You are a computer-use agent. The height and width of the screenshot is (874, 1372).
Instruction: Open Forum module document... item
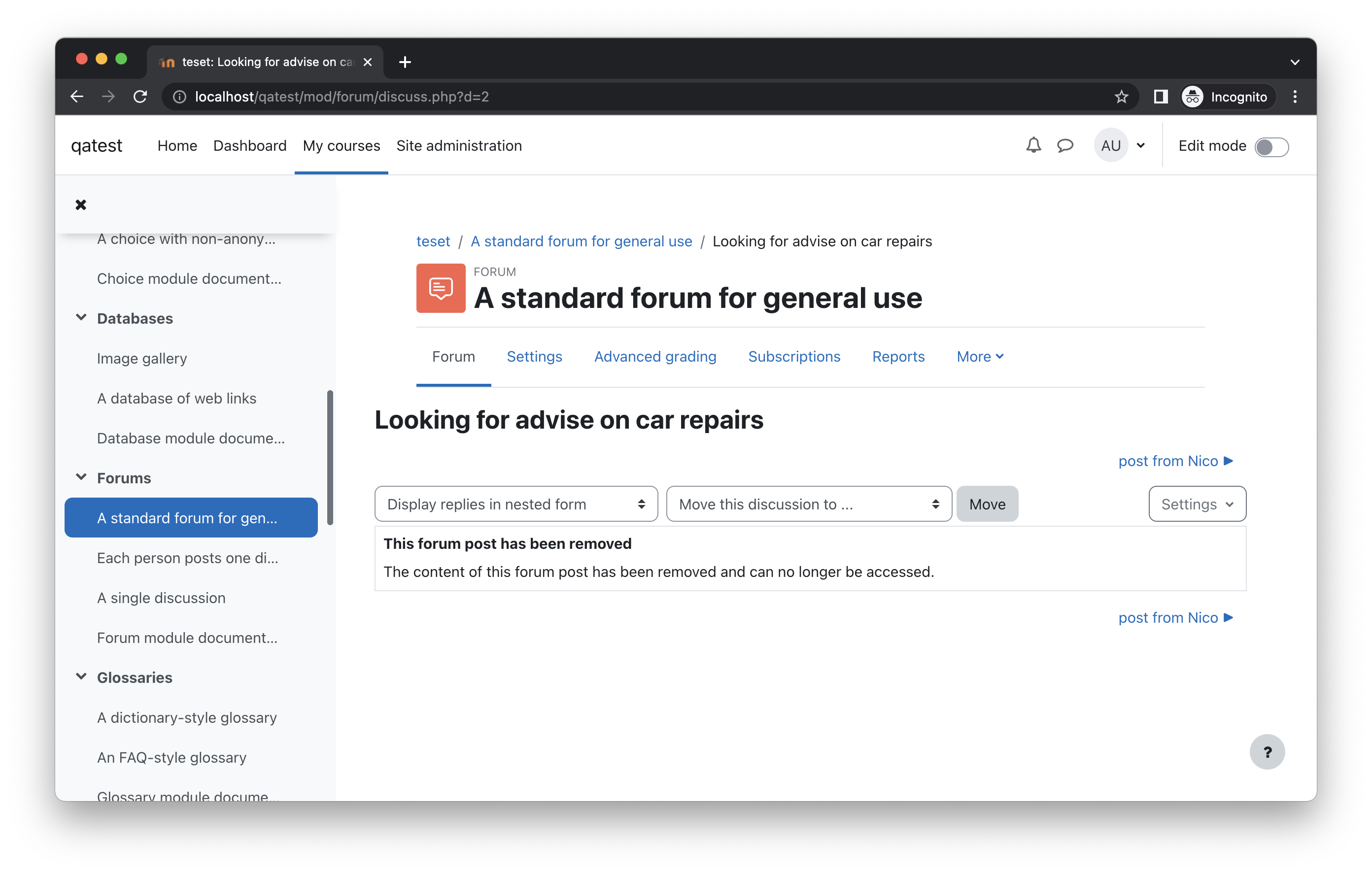pyautogui.click(x=187, y=638)
